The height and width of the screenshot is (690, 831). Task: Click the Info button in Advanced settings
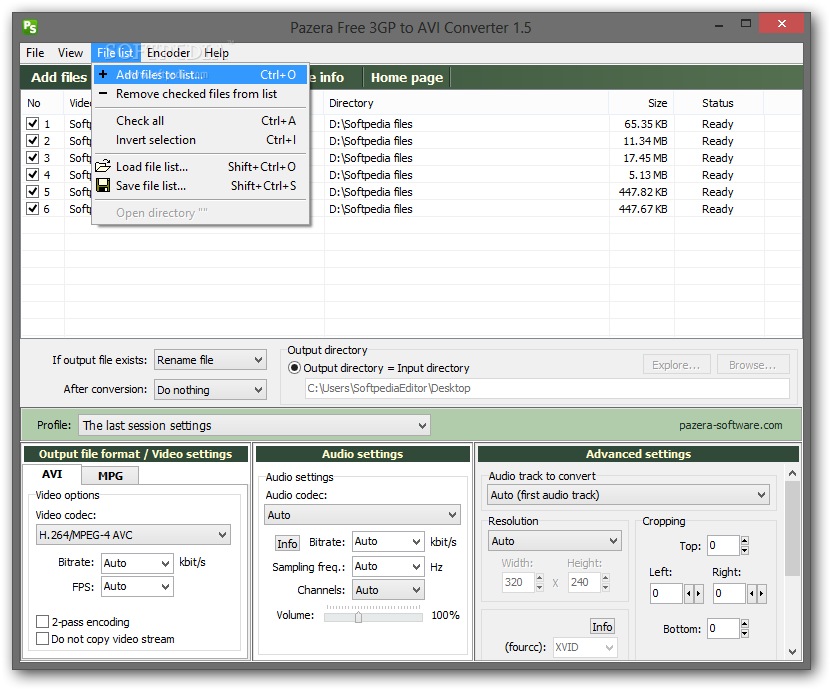click(602, 626)
